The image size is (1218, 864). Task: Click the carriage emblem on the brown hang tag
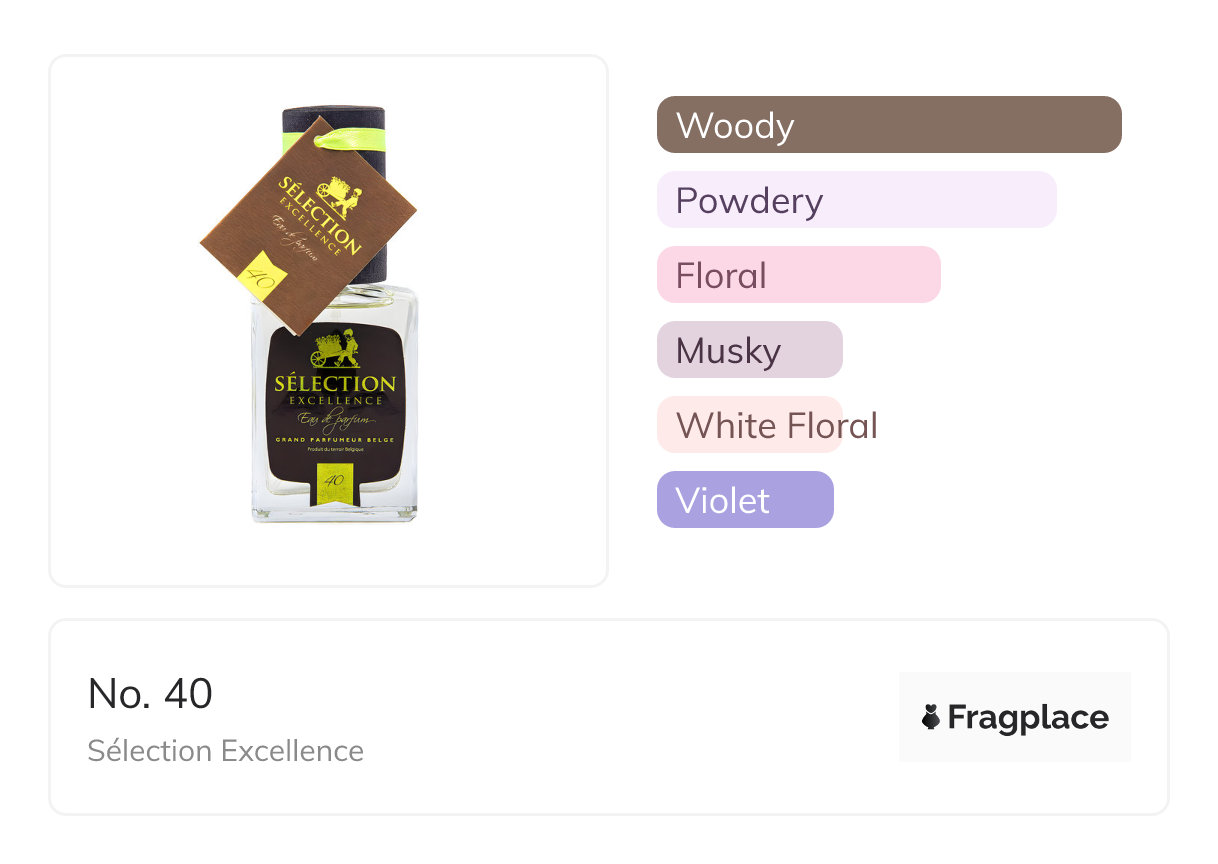point(333,195)
